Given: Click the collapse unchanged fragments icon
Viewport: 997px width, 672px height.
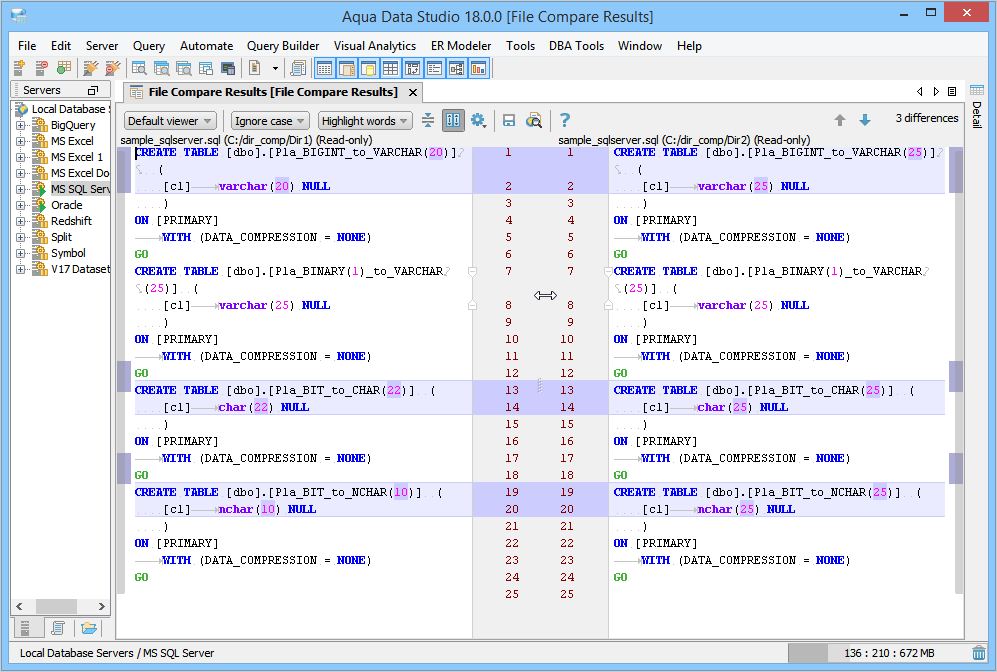Looking at the screenshot, I should click(x=428, y=120).
